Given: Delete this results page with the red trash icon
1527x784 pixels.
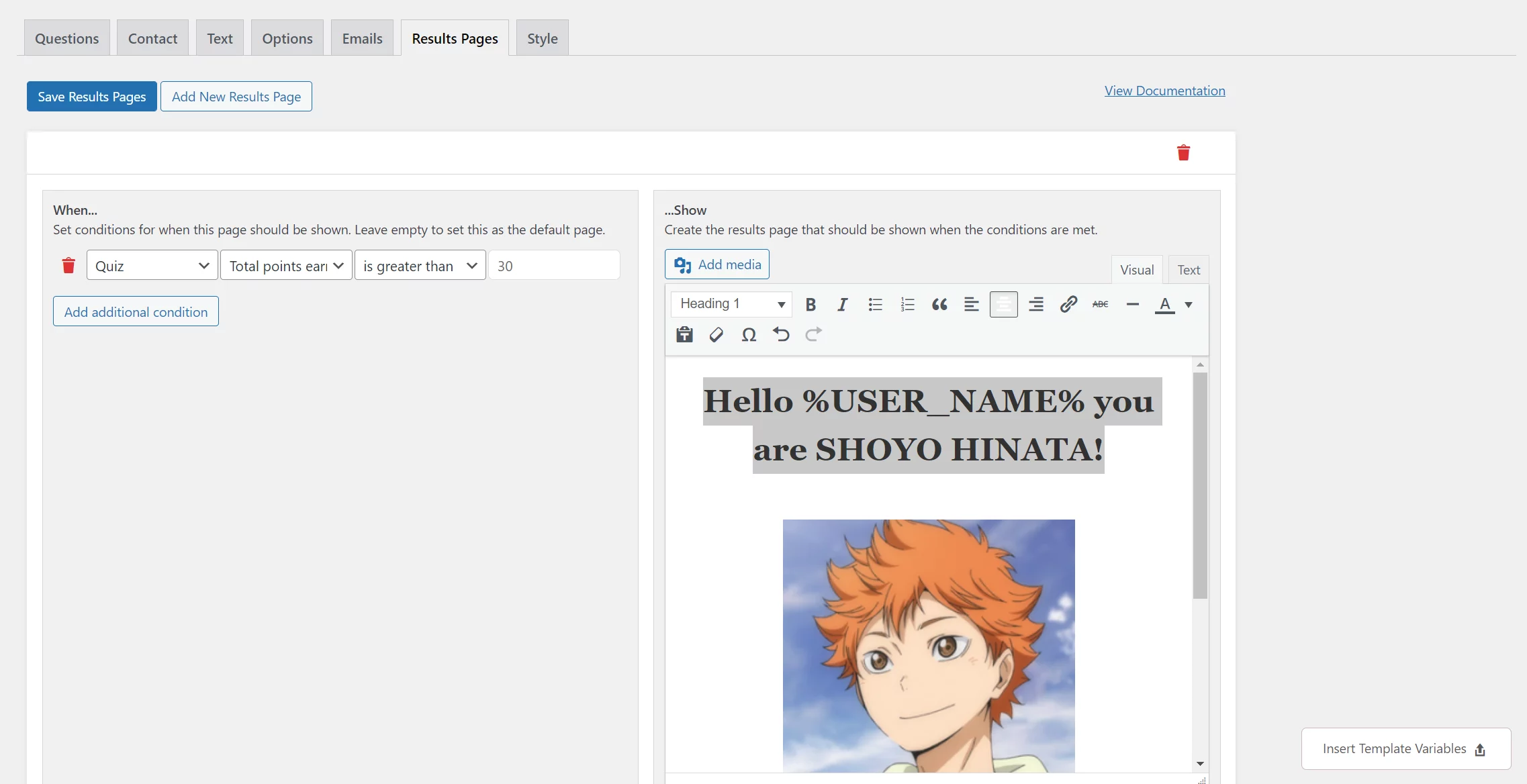Looking at the screenshot, I should [1183, 152].
